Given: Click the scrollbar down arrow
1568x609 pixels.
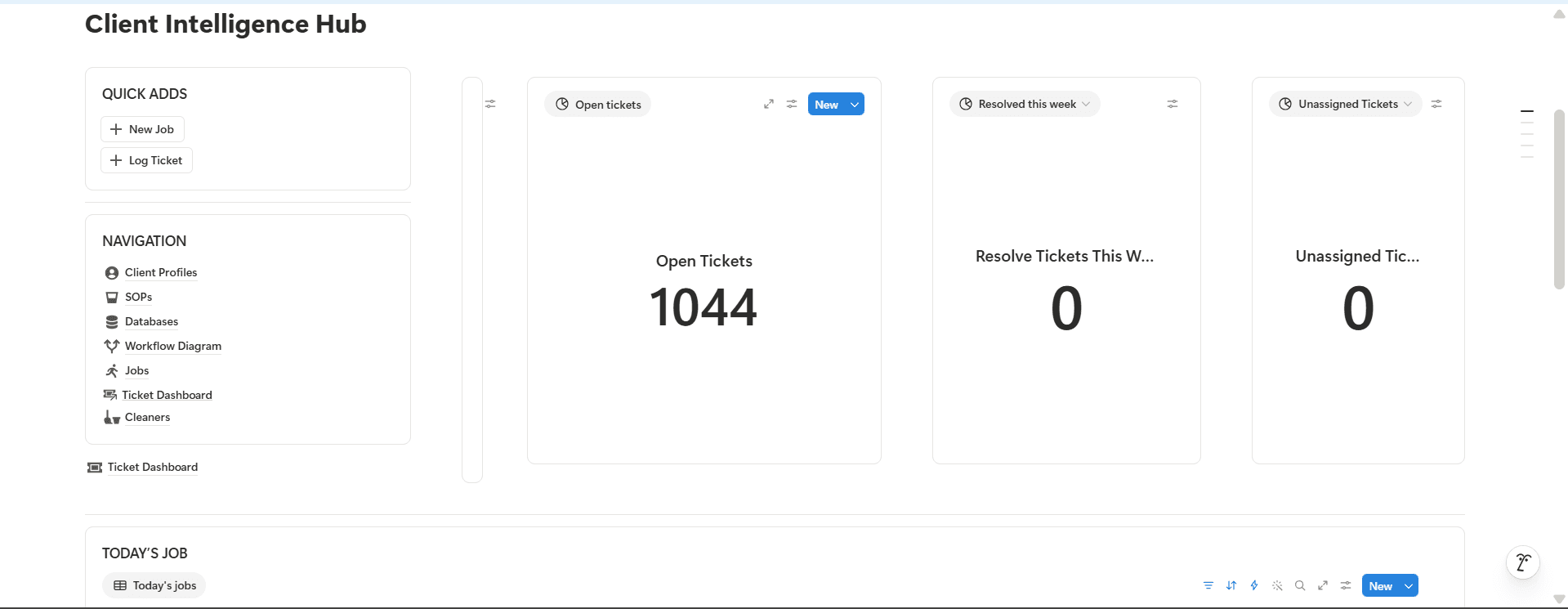Looking at the screenshot, I should pos(1559,599).
